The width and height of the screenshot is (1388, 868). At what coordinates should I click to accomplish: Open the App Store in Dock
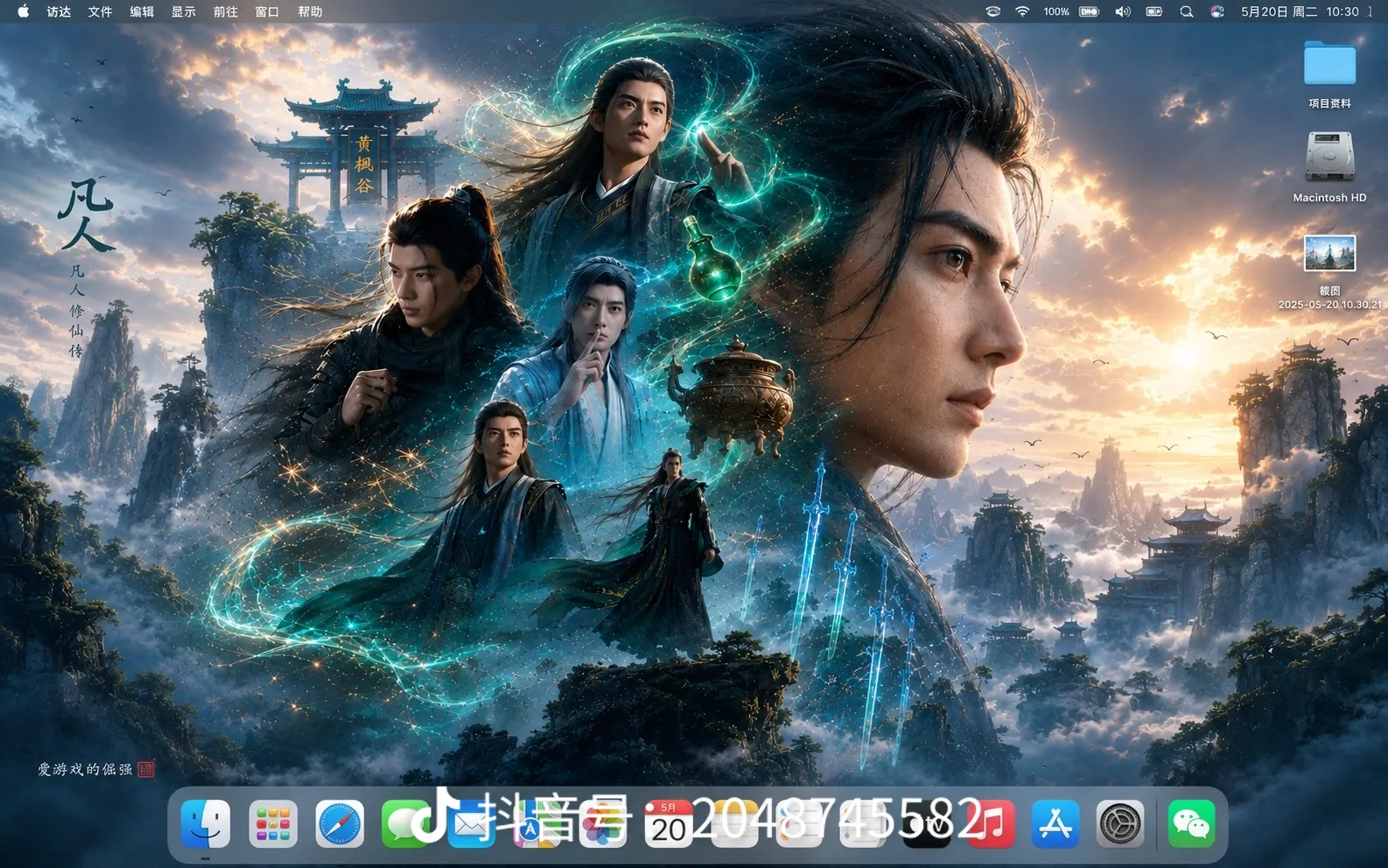pos(1055,824)
